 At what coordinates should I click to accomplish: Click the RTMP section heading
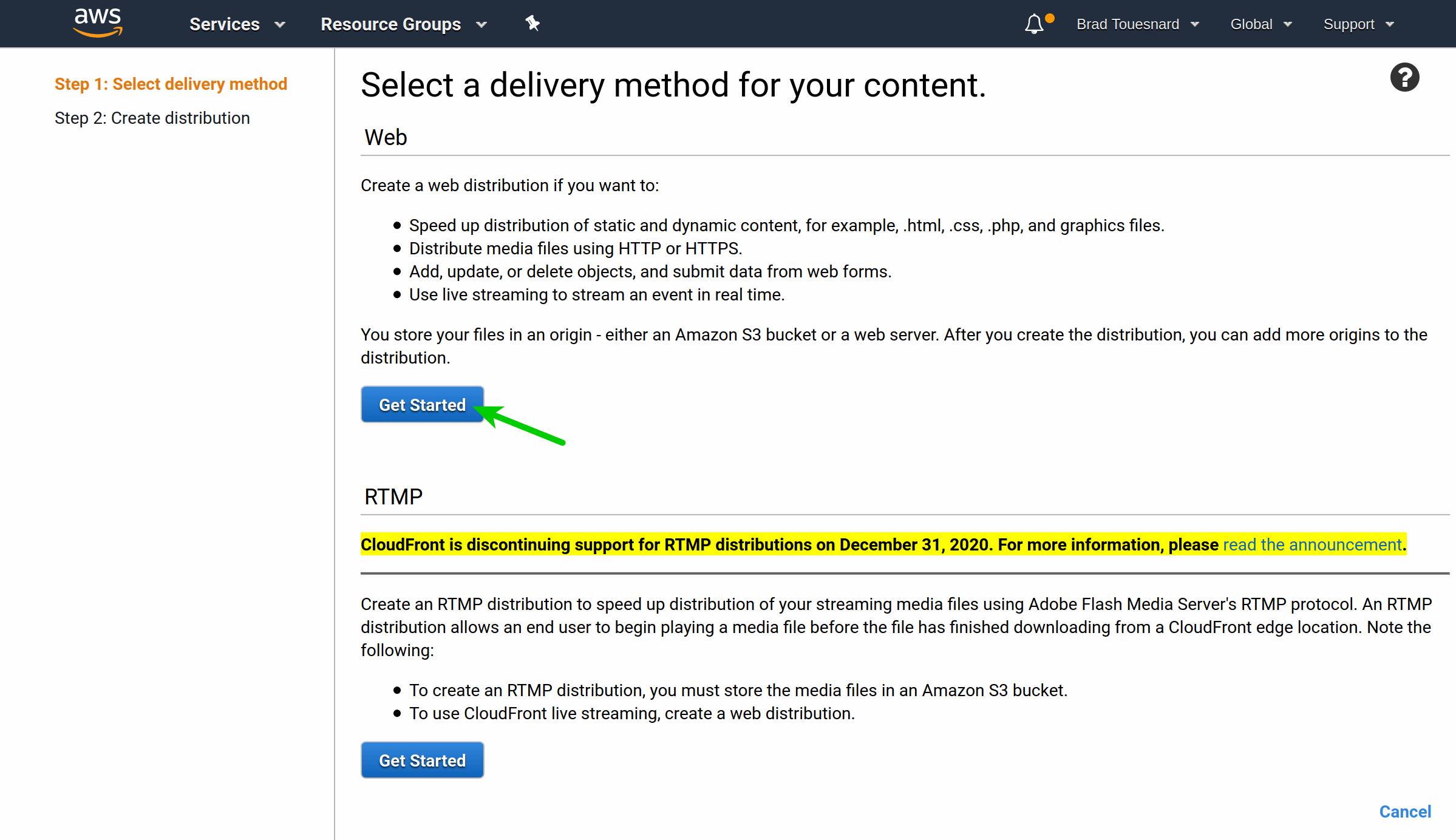[x=393, y=496]
